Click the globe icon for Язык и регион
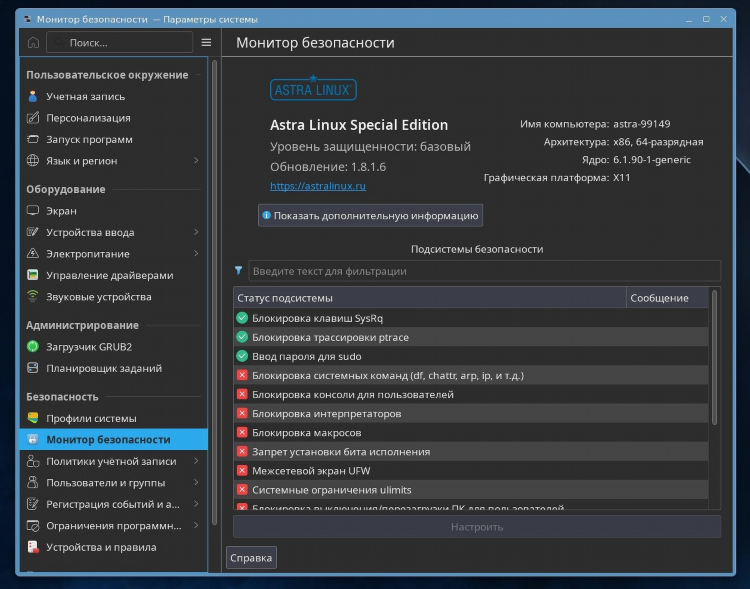This screenshot has width=750, height=589. tap(33, 161)
